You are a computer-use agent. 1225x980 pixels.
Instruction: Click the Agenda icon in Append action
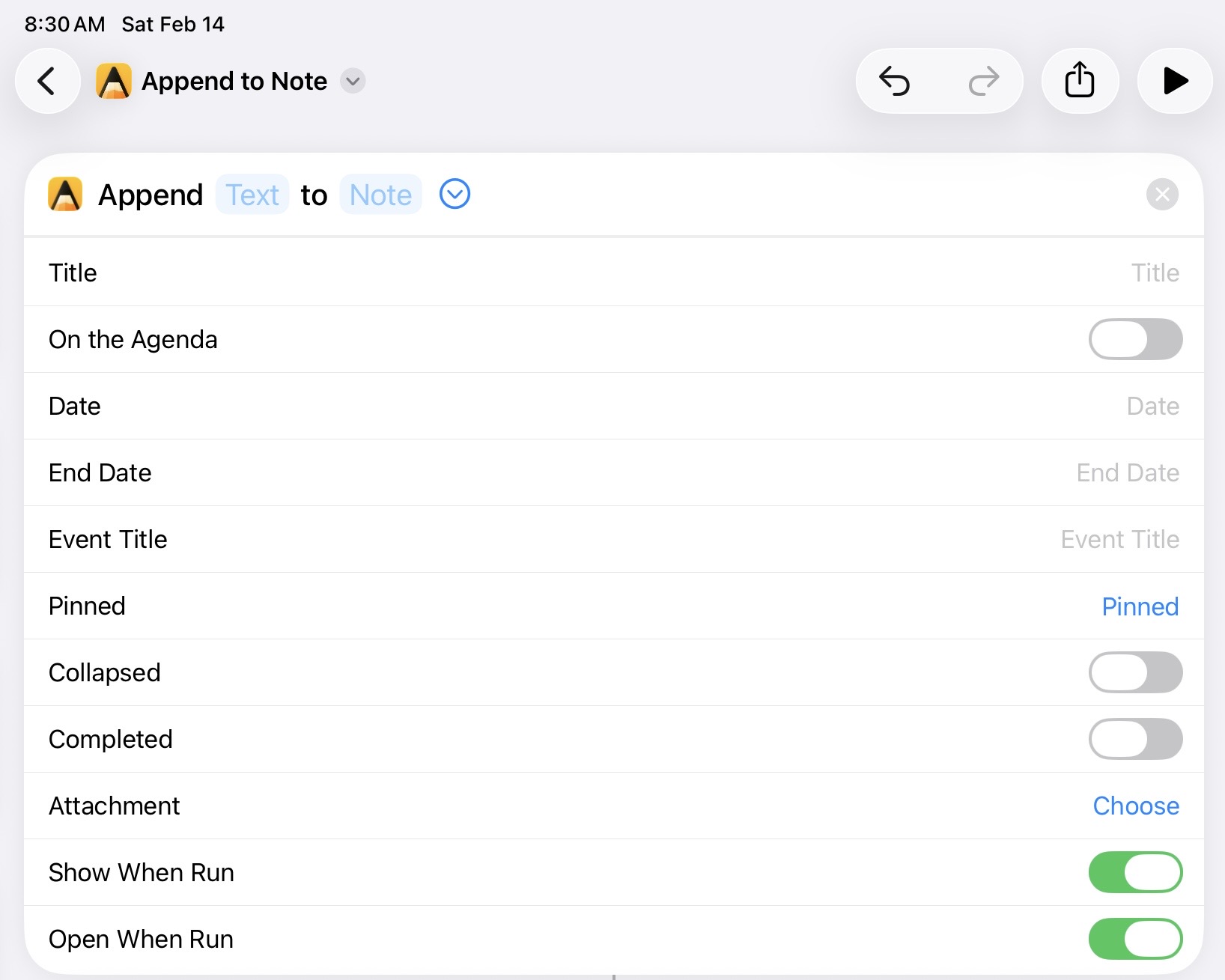coord(65,195)
